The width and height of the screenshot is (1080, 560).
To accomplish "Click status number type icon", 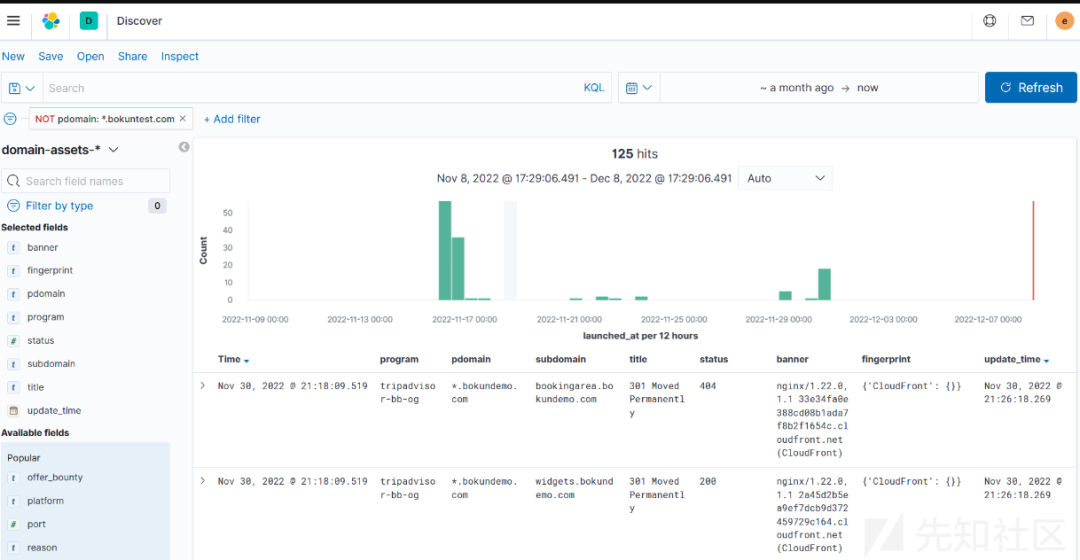I will (13, 340).
